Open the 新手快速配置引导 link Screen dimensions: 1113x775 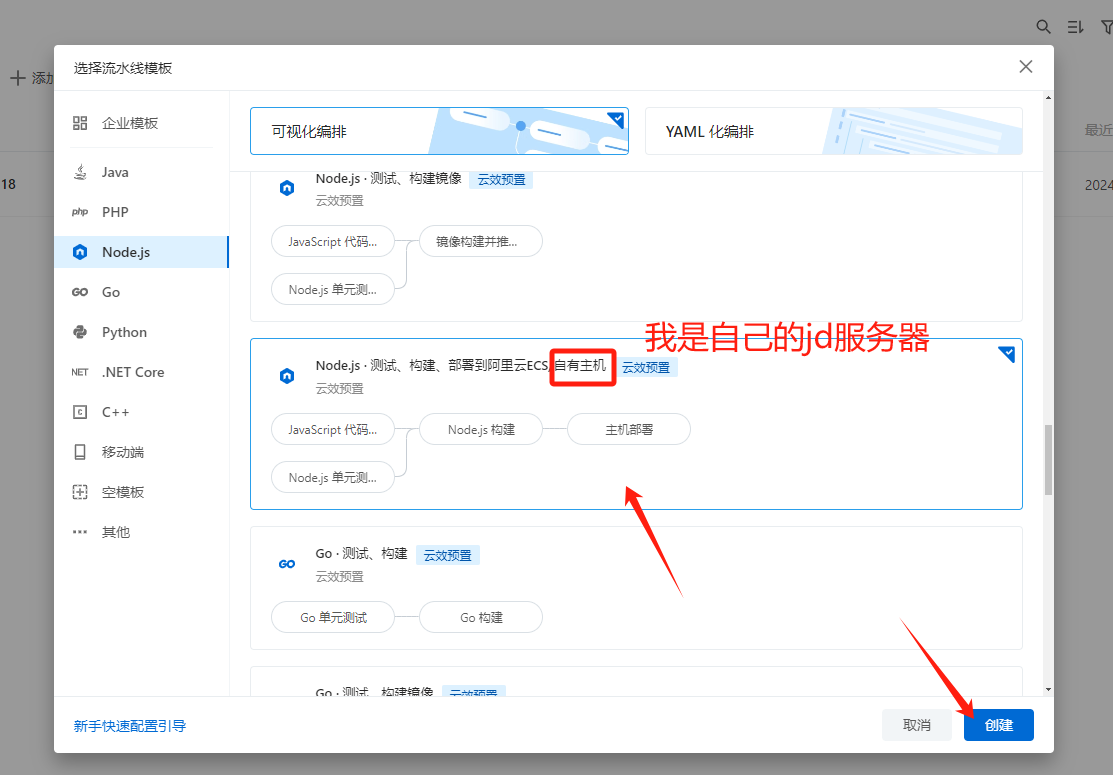point(129,726)
